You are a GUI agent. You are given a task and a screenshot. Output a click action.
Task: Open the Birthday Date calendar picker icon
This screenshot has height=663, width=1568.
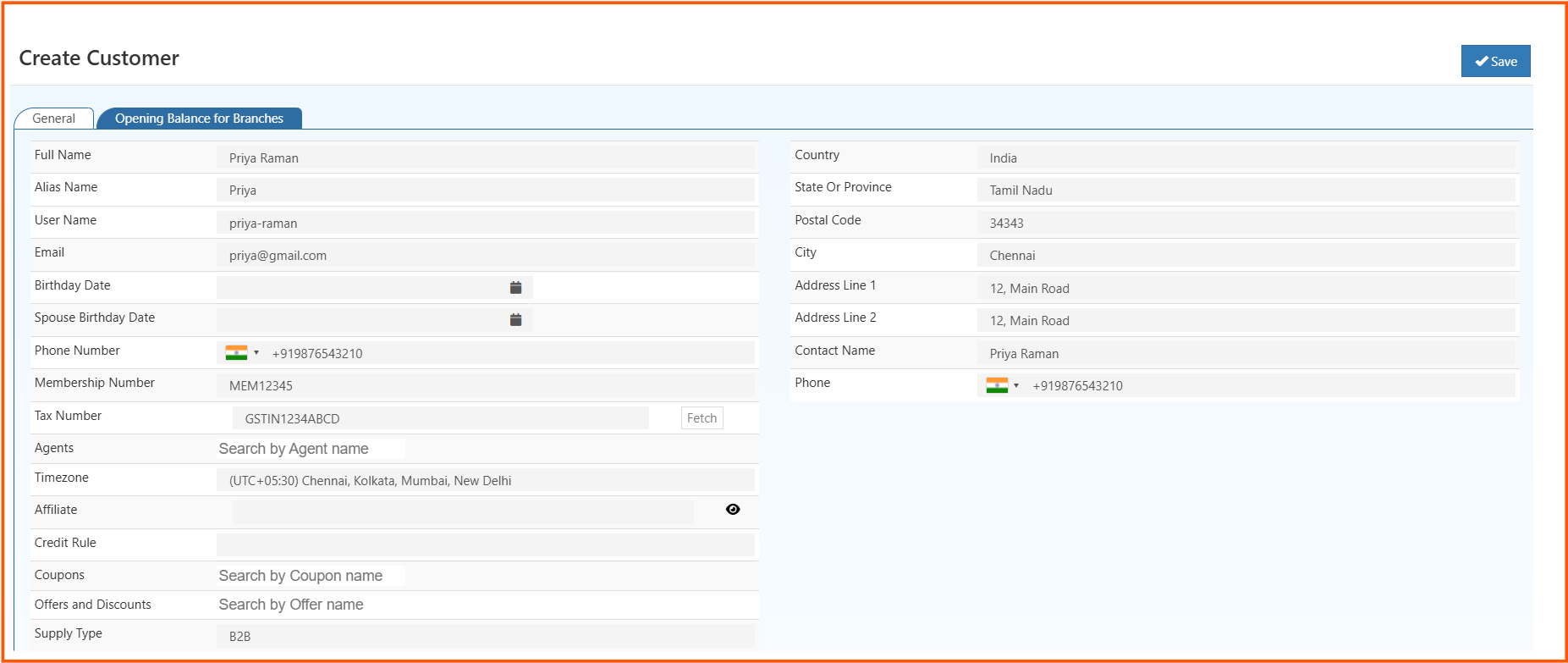(x=515, y=288)
